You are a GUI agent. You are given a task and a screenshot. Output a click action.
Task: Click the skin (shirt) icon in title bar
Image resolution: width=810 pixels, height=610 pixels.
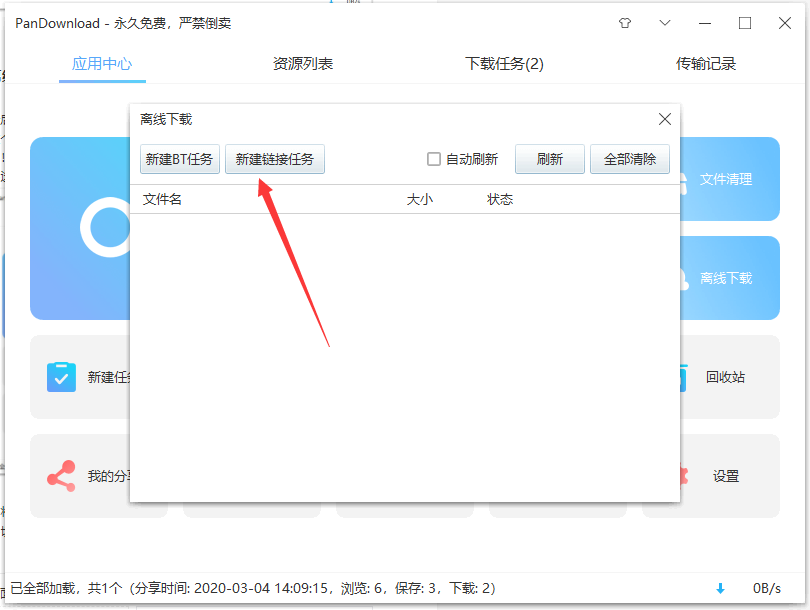coord(625,23)
